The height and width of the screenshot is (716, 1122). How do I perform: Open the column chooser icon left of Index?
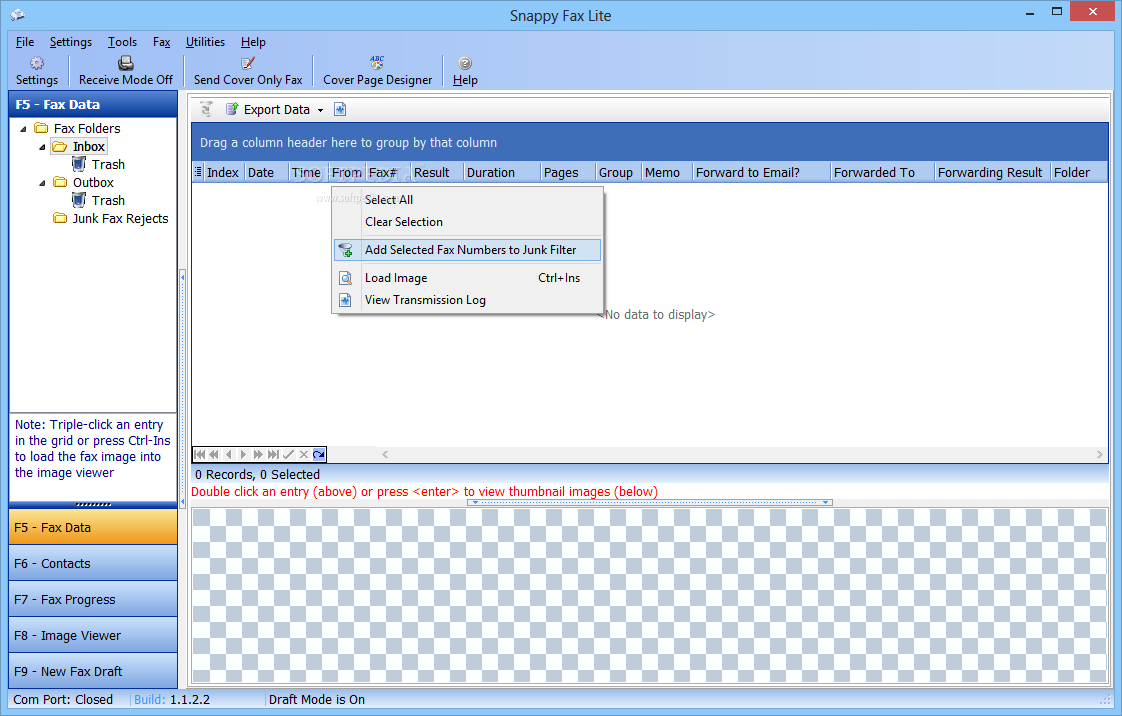[x=198, y=172]
